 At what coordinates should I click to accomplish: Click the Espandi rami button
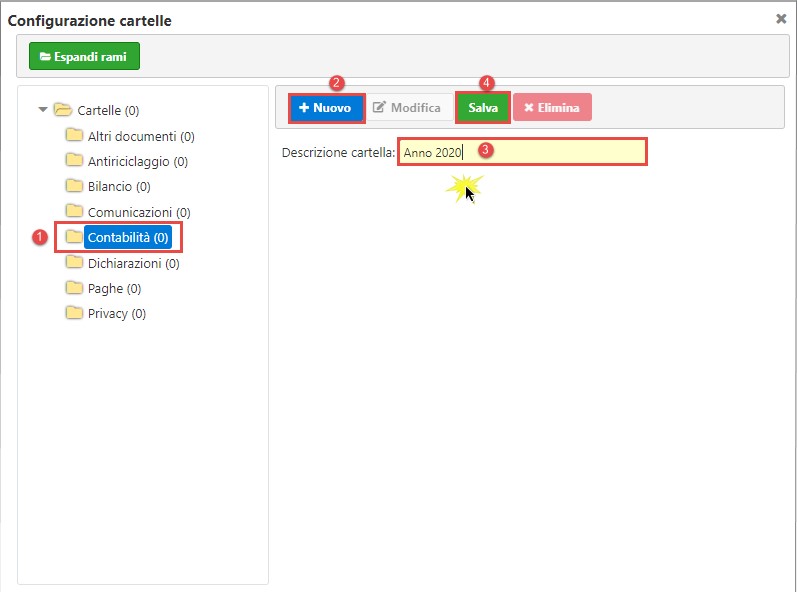tap(84, 57)
